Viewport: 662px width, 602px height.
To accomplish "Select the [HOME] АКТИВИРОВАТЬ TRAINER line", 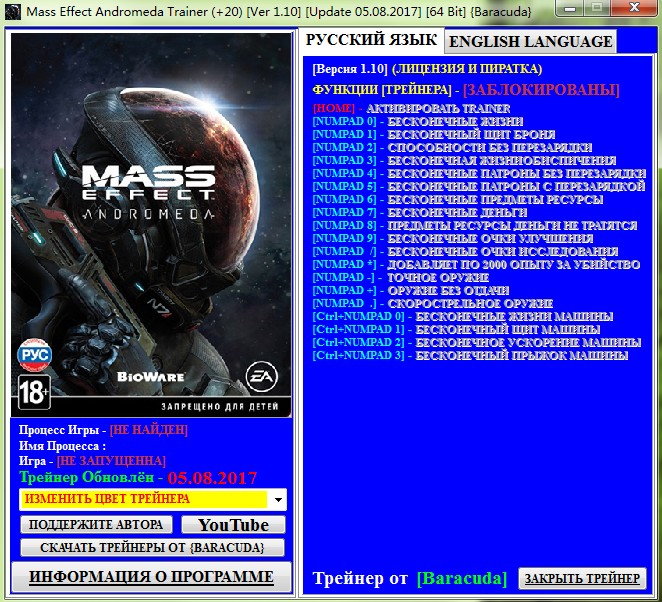I will tap(411, 108).
